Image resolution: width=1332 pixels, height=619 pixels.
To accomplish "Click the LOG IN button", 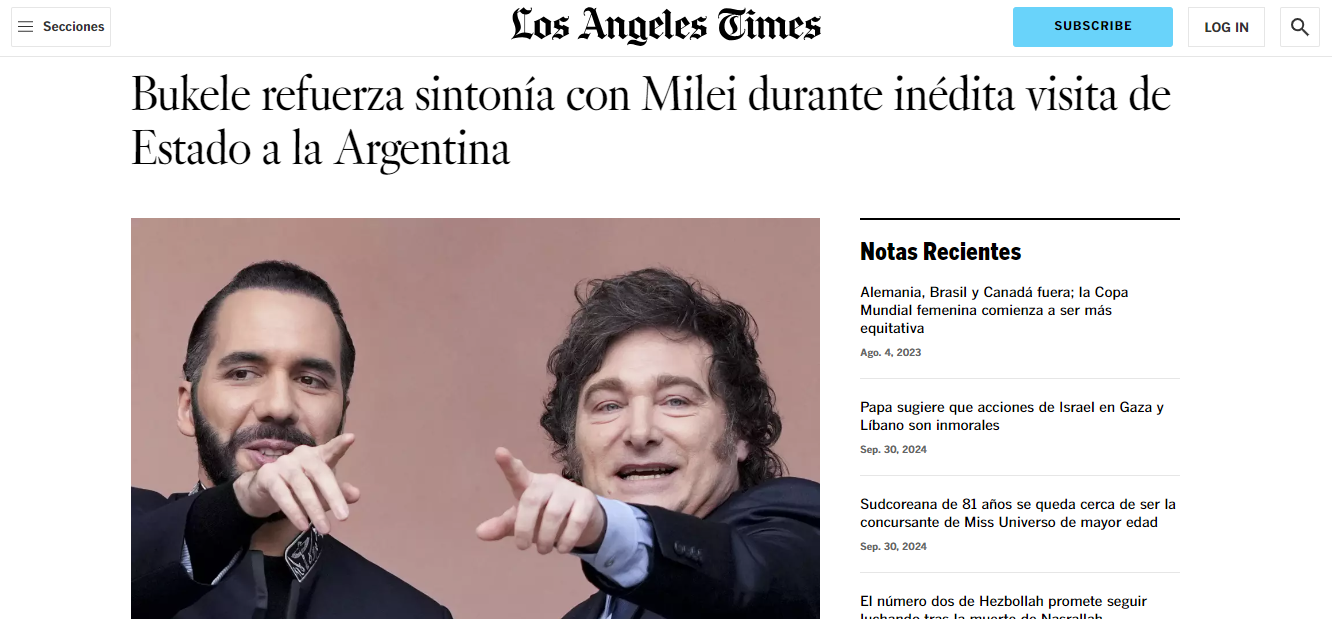I will point(1226,27).
